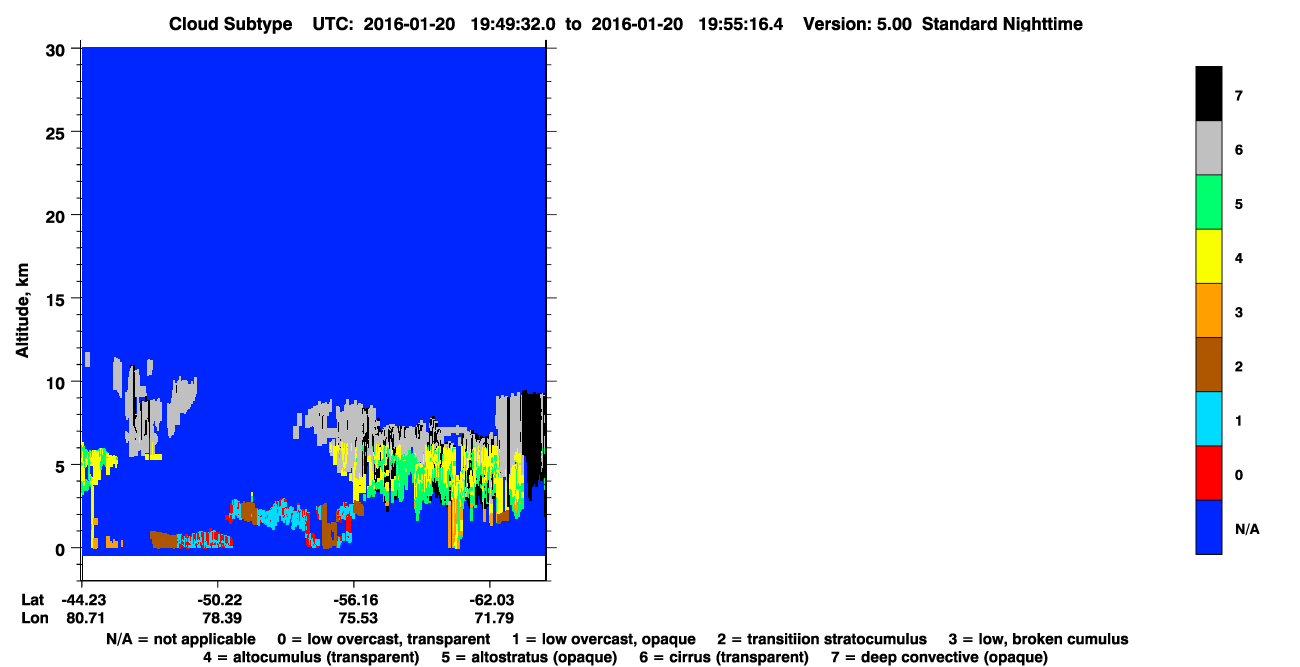Click the brown transition stratocumulus swatch

1209,364
